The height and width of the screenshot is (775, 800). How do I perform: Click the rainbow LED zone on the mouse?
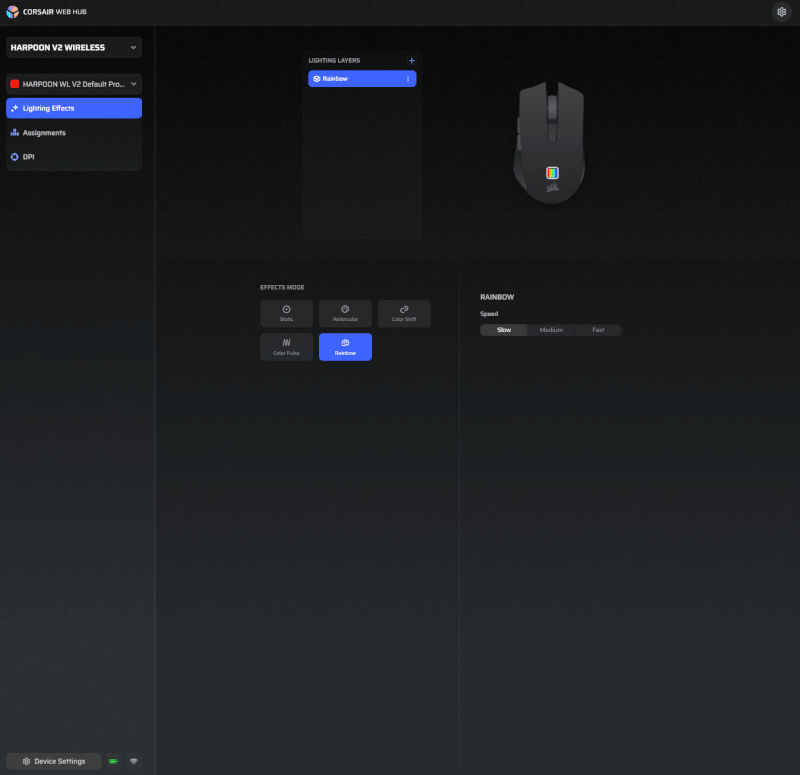click(552, 173)
